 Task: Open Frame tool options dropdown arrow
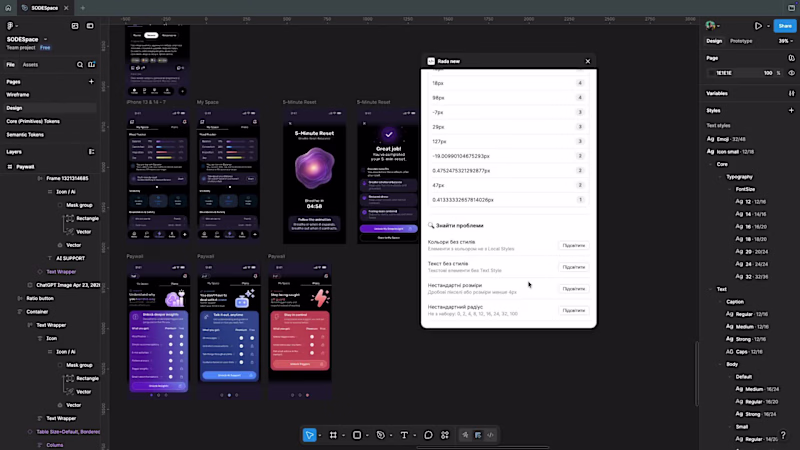pos(343,436)
